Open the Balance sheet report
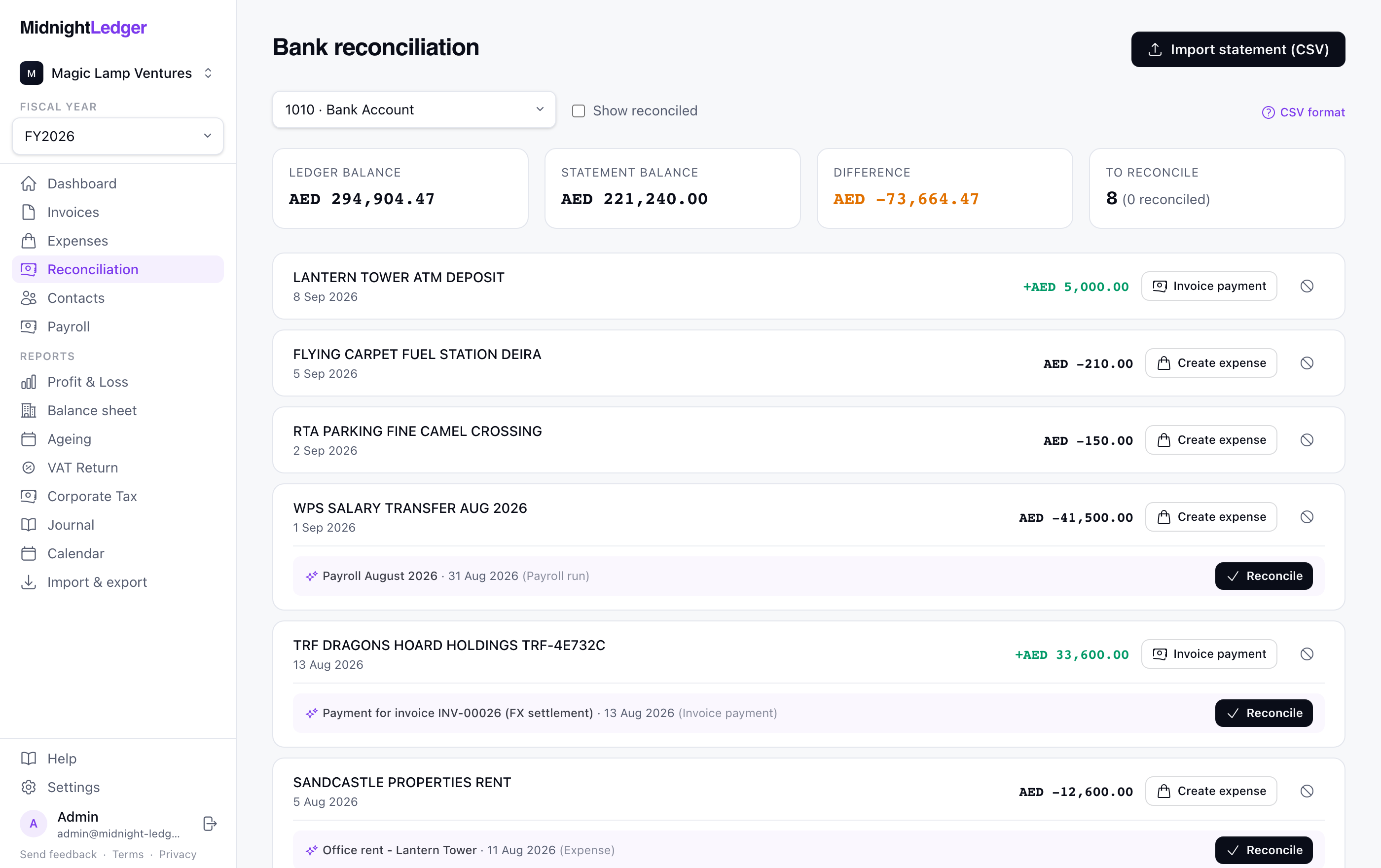This screenshot has height=868, width=1381. click(117, 410)
